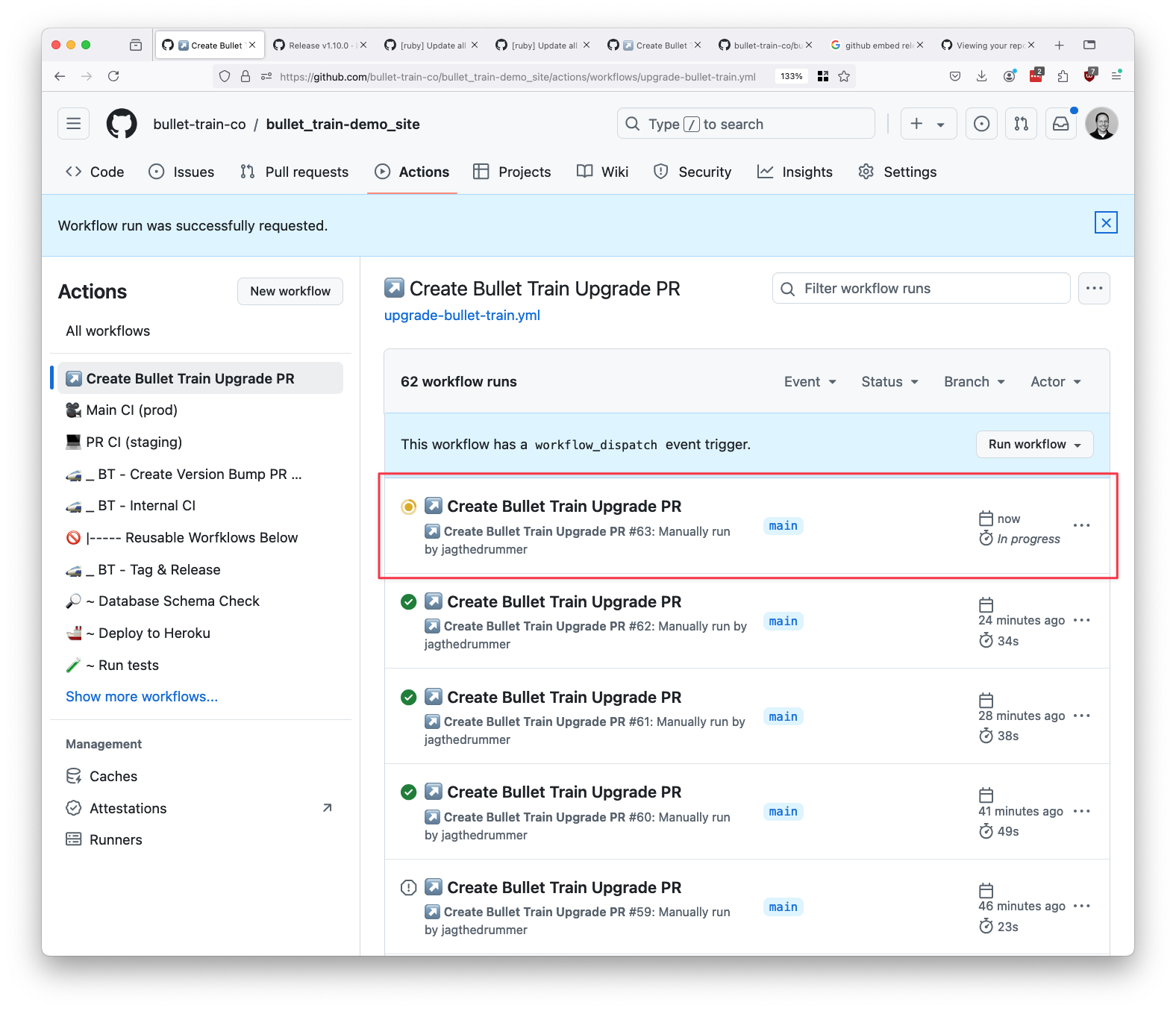Image resolution: width=1176 pixels, height=1011 pixels.
Task: Open the Attestations external link arrow
Action: 327,808
